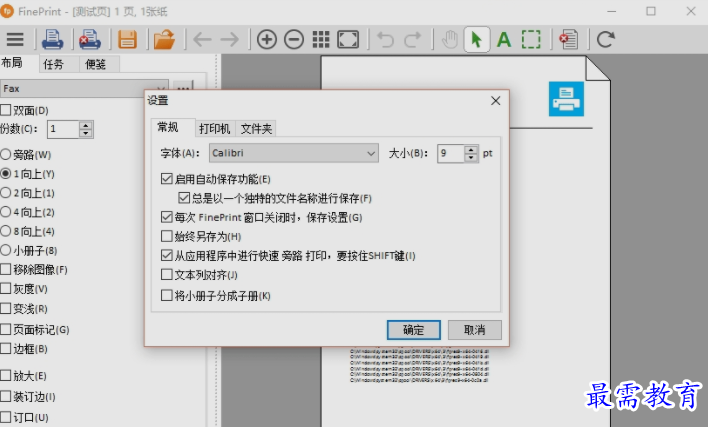708x427 pixels.
Task: Open the 字体 Calibri dropdown
Action: tap(293, 153)
